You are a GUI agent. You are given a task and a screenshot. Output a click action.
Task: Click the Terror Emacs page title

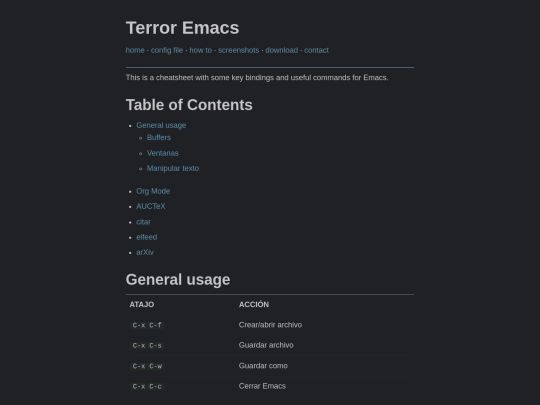point(183,28)
